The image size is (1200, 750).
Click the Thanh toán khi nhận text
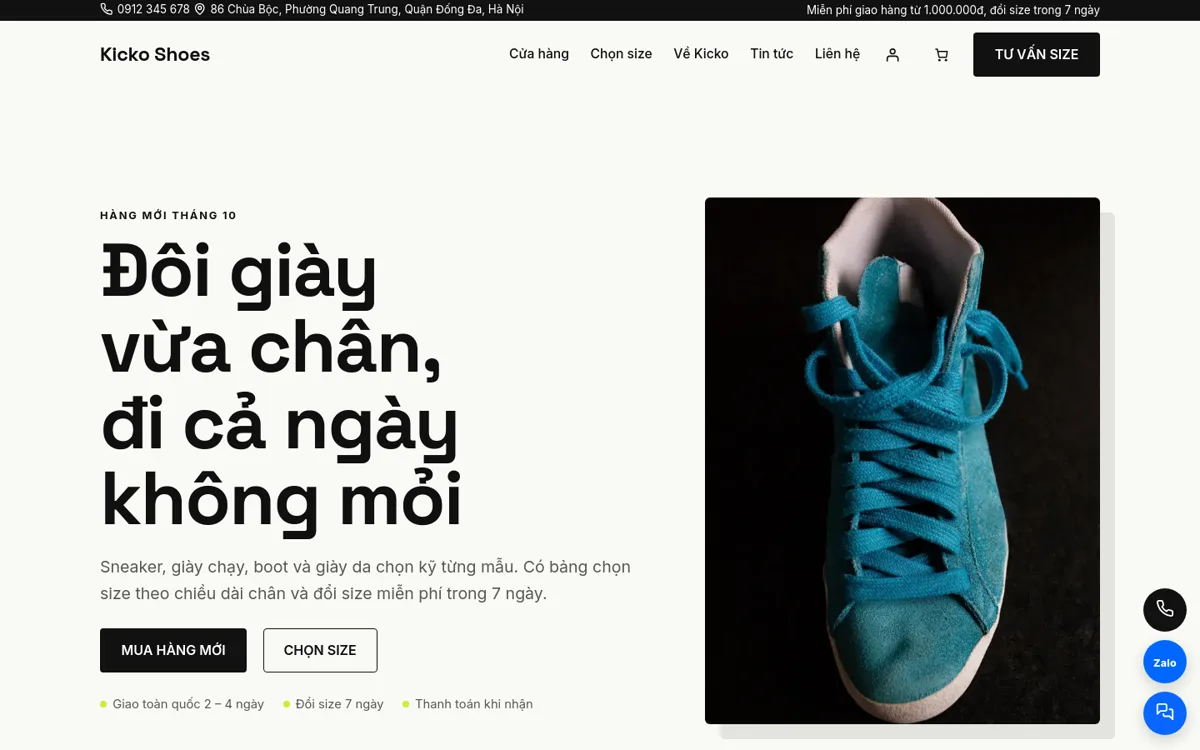pyautogui.click(x=474, y=704)
